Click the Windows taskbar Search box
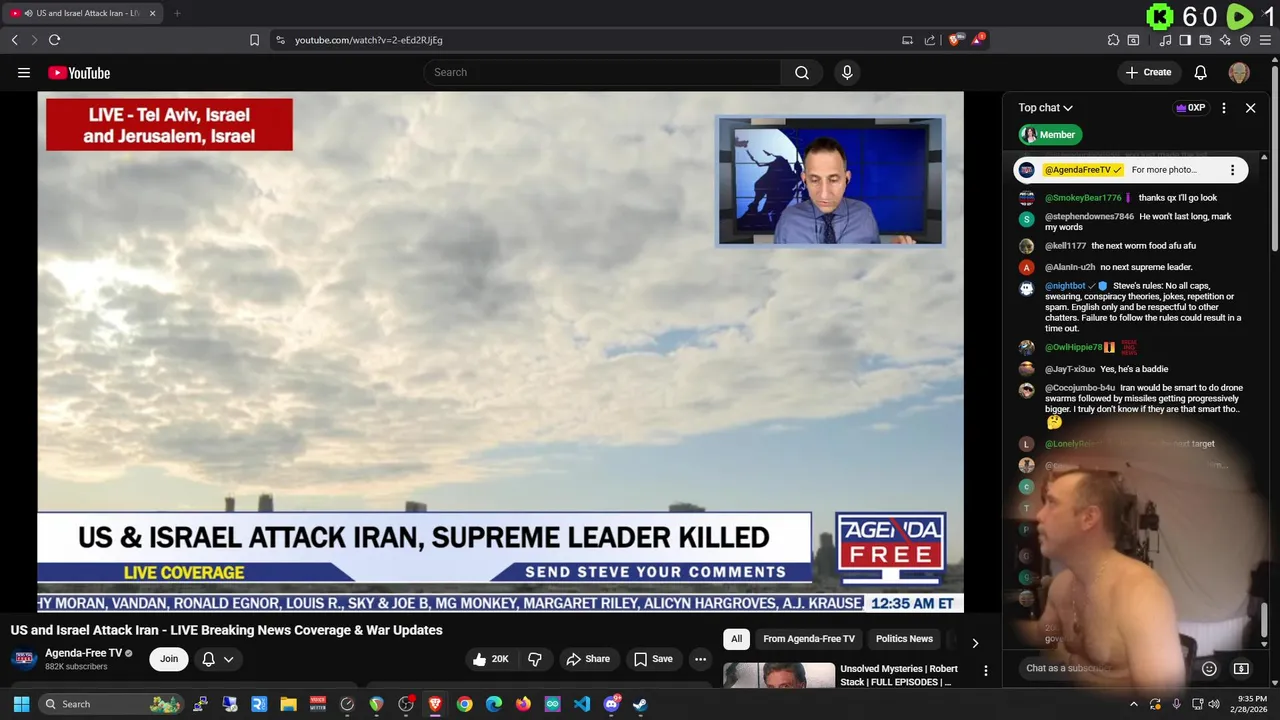The height and width of the screenshot is (720, 1280). tap(110, 704)
